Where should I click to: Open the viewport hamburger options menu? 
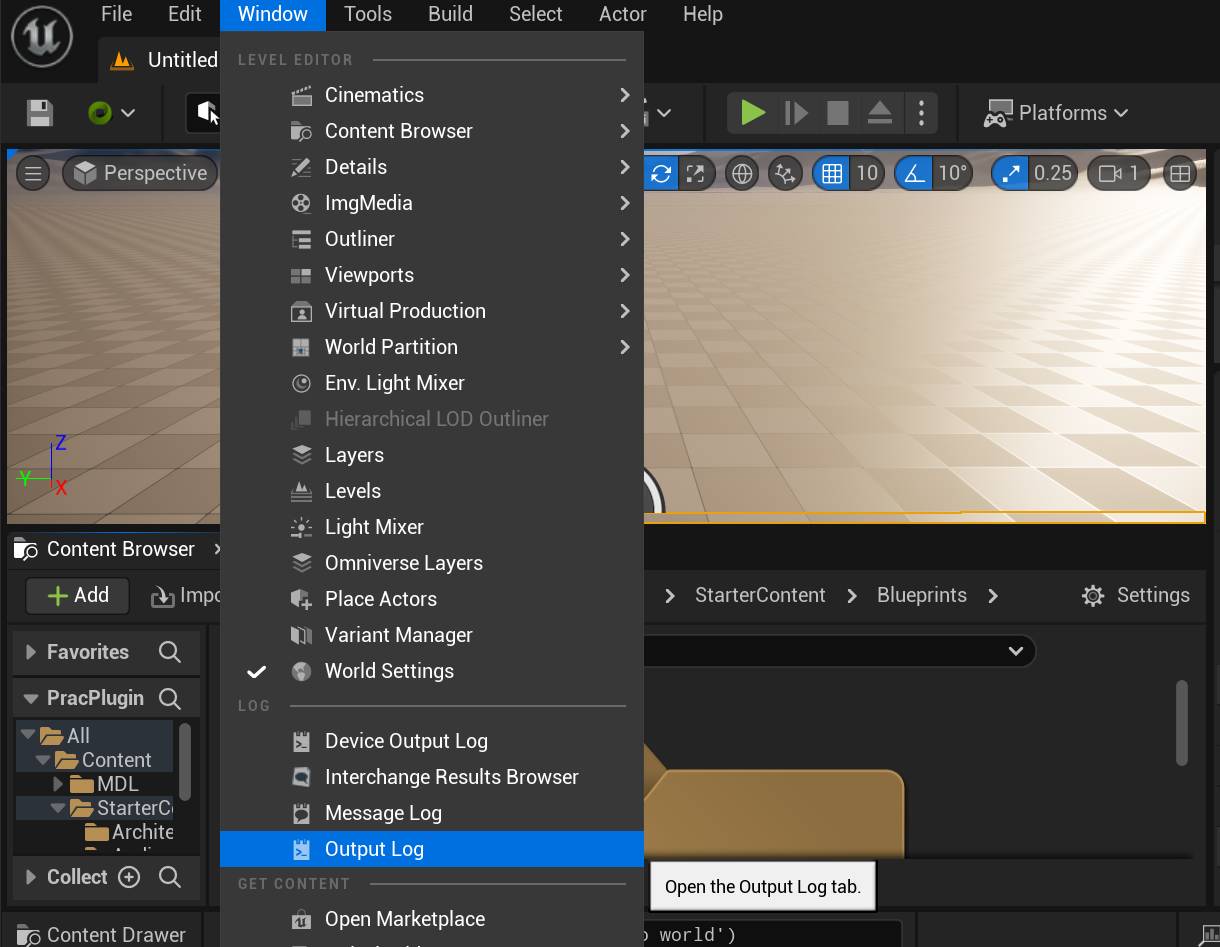(33, 174)
